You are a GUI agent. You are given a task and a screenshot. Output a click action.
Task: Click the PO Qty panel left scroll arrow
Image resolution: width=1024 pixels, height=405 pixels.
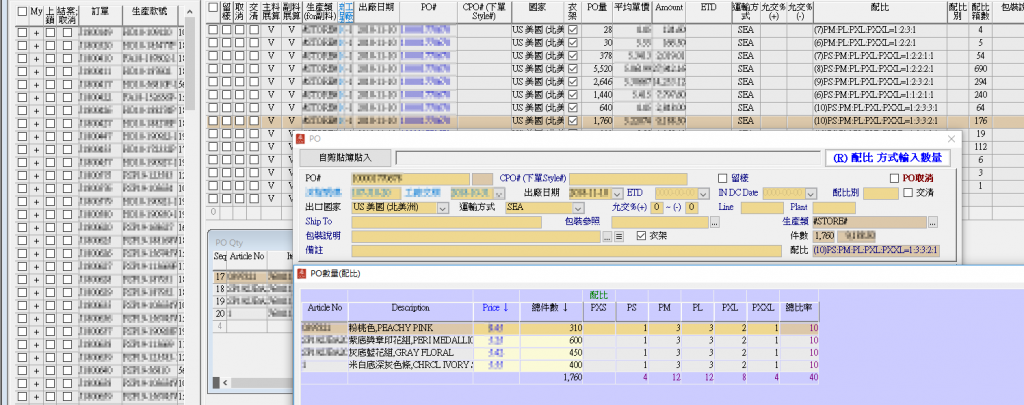pyautogui.click(x=224, y=383)
